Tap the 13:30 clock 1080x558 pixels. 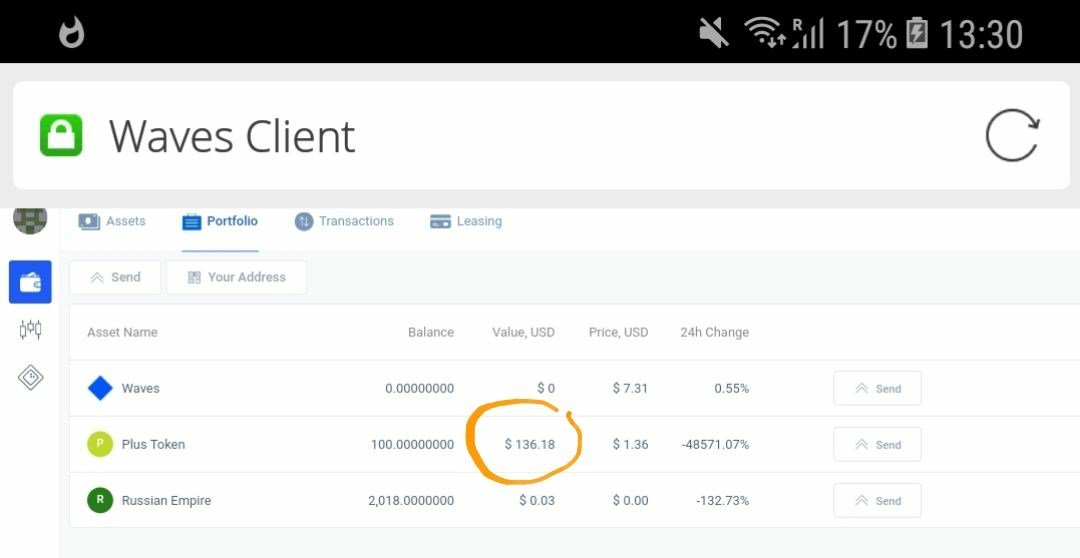982,34
